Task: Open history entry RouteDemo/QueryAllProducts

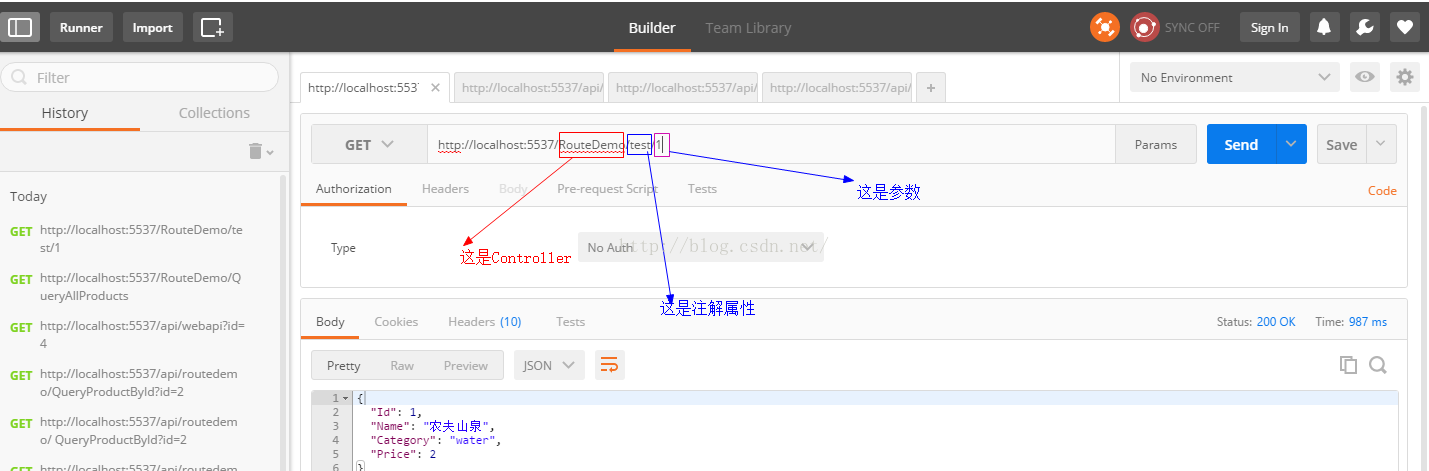Action: coord(140,287)
